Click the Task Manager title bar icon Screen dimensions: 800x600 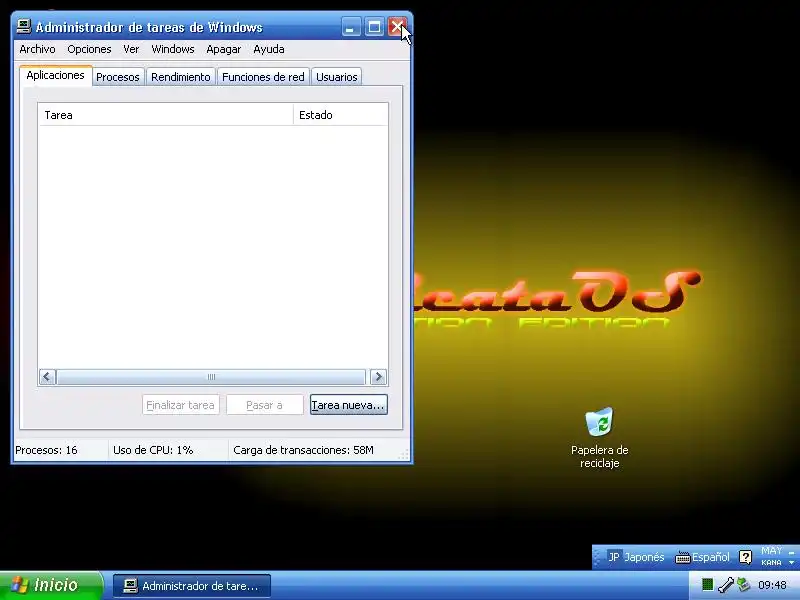23,27
